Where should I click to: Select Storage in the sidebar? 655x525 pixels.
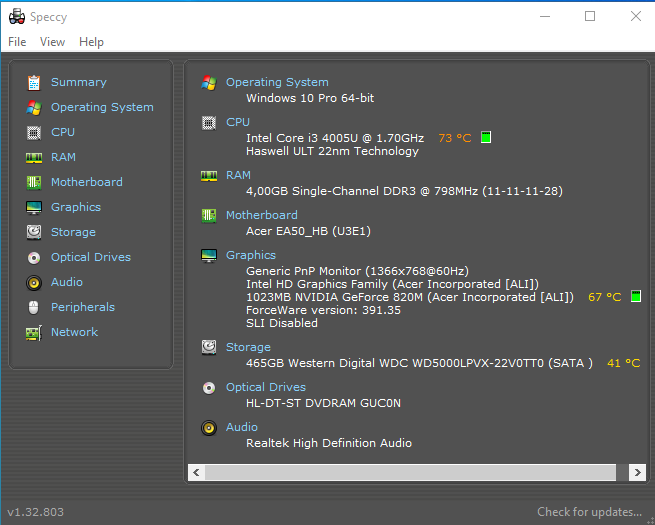point(73,232)
